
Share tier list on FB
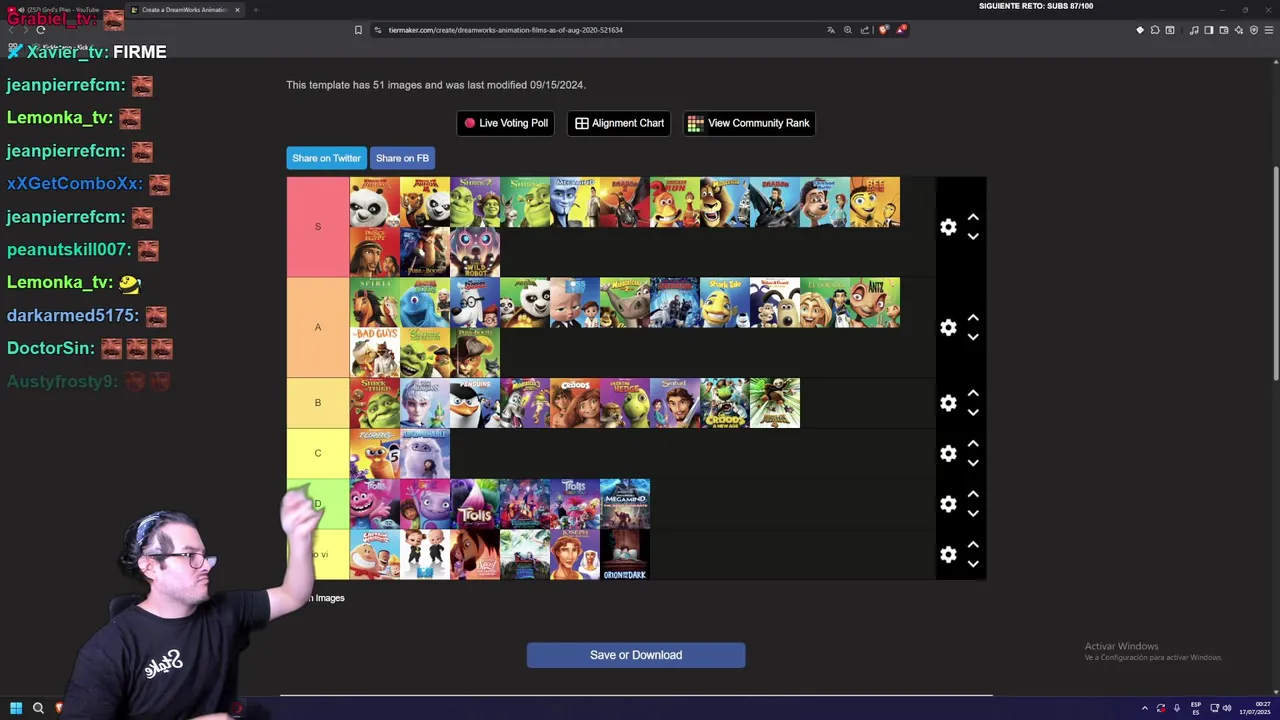pos(402,158)
